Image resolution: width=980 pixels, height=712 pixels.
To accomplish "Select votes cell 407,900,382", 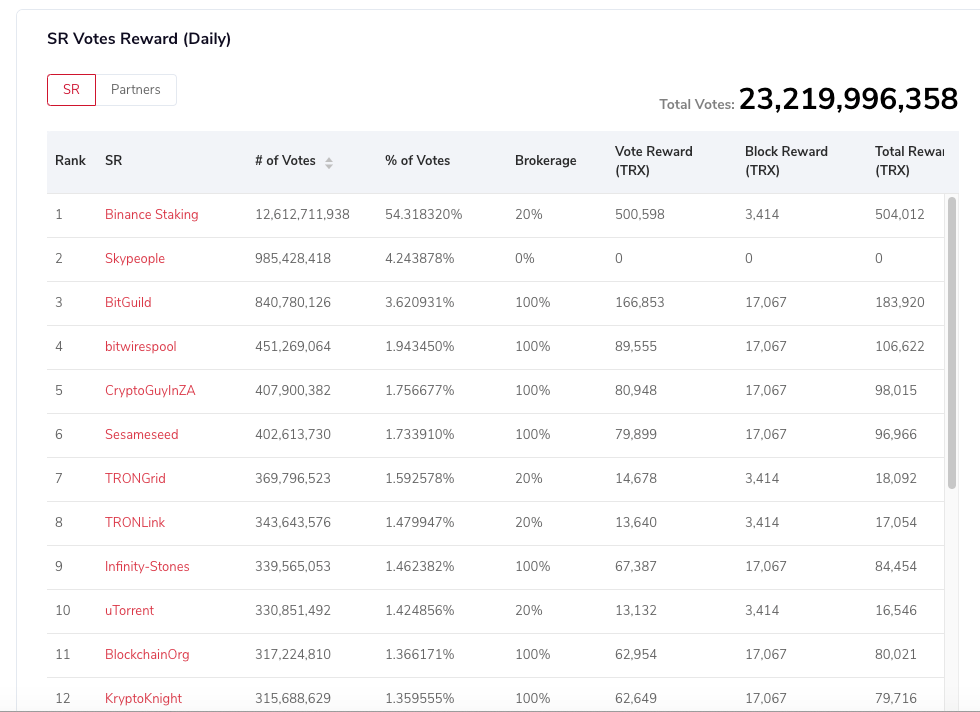I will [292, 391].
